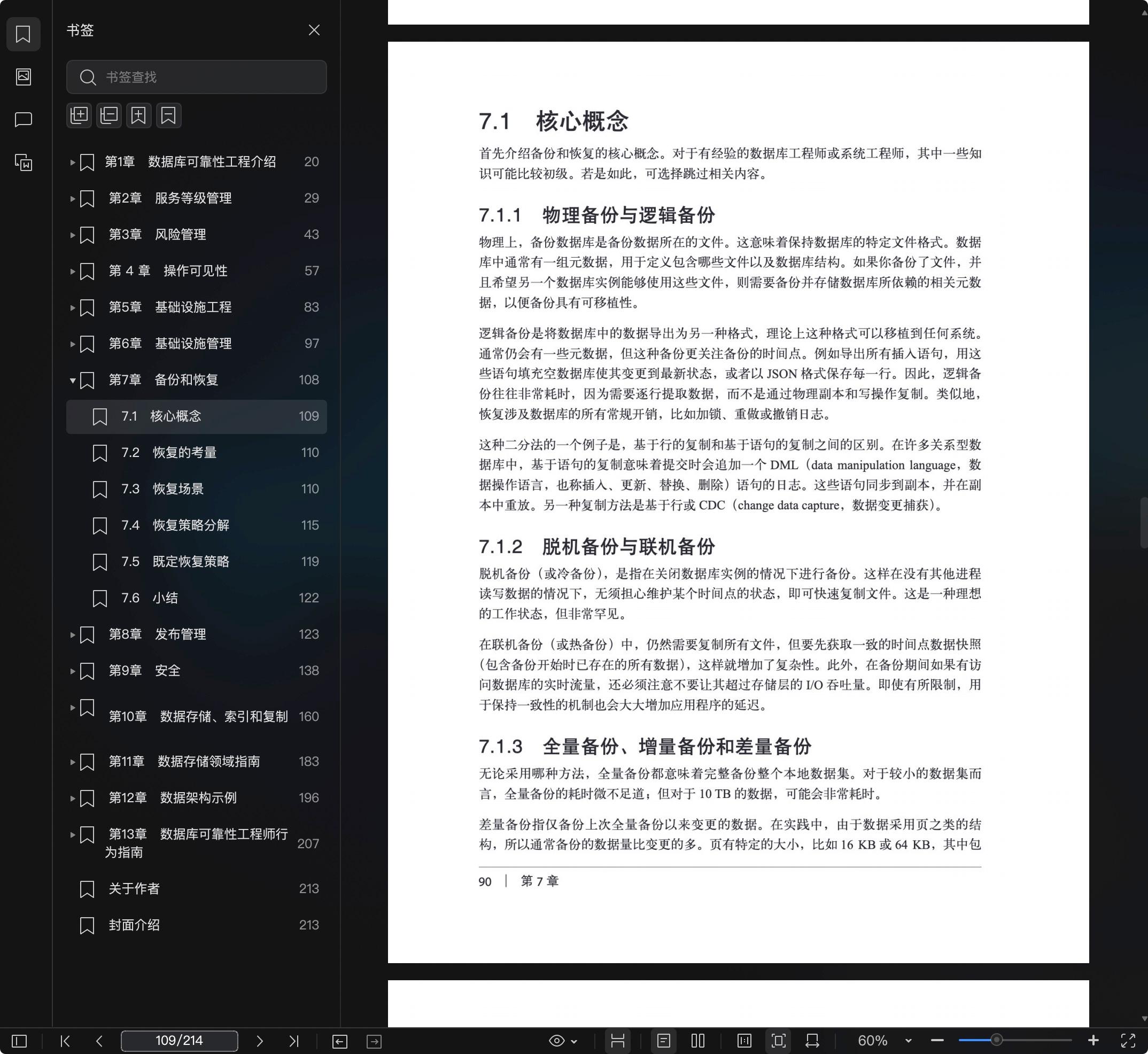Open the eye mode dropdown arrow

tap(575, 1042)
